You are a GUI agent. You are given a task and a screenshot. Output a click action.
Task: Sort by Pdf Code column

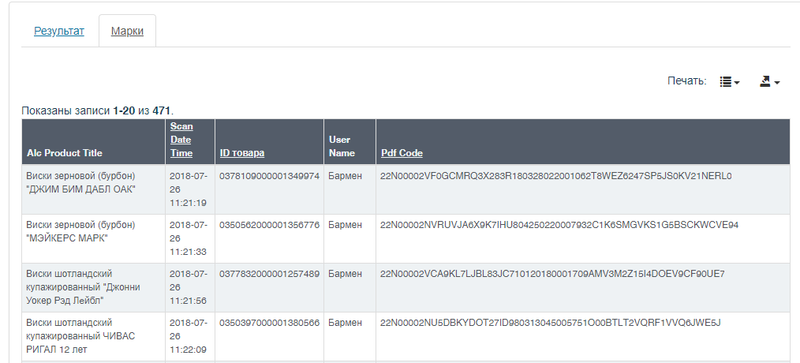(402, 153)
